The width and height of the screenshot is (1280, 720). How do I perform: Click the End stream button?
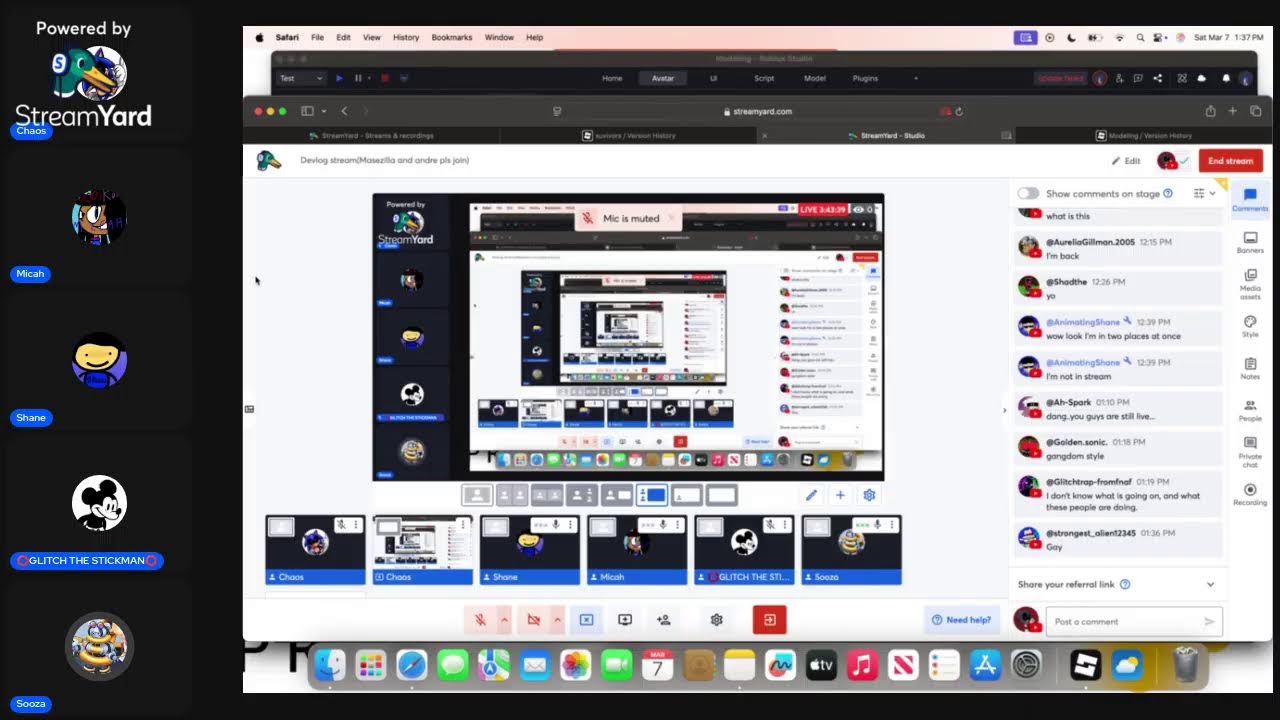[x=1230, y=160]
